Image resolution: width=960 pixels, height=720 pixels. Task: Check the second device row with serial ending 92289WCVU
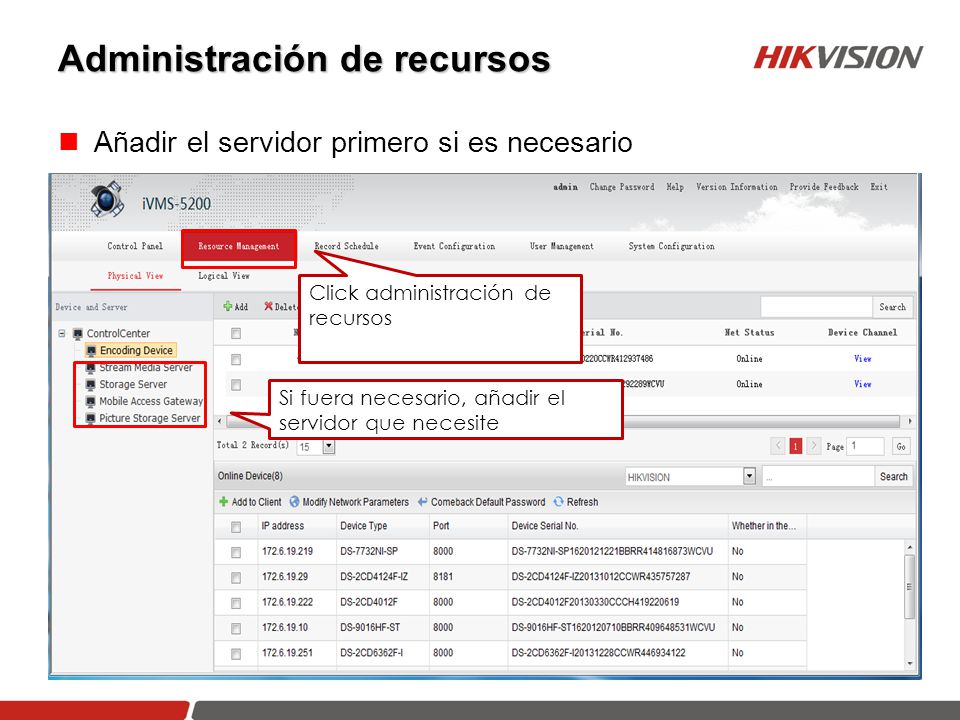click(236, 385)
